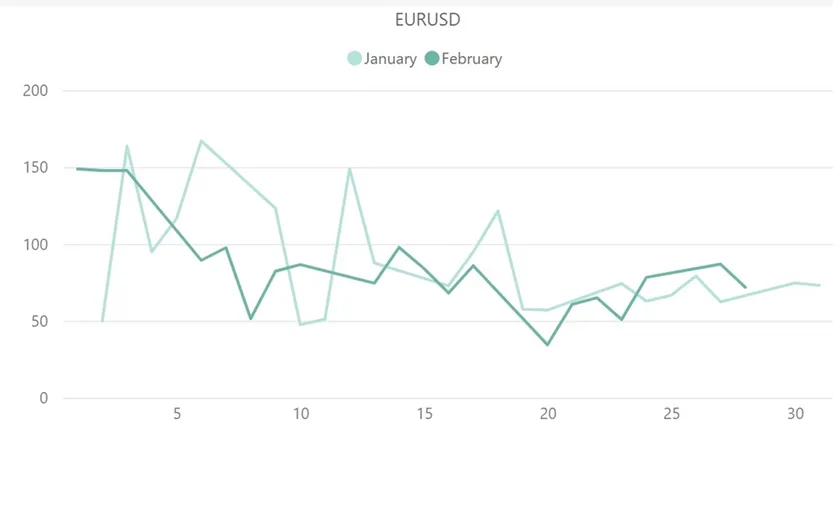Select January's spike at day 12
The image size is (840, 505).
pyautogui.click(x=350, y=169)
